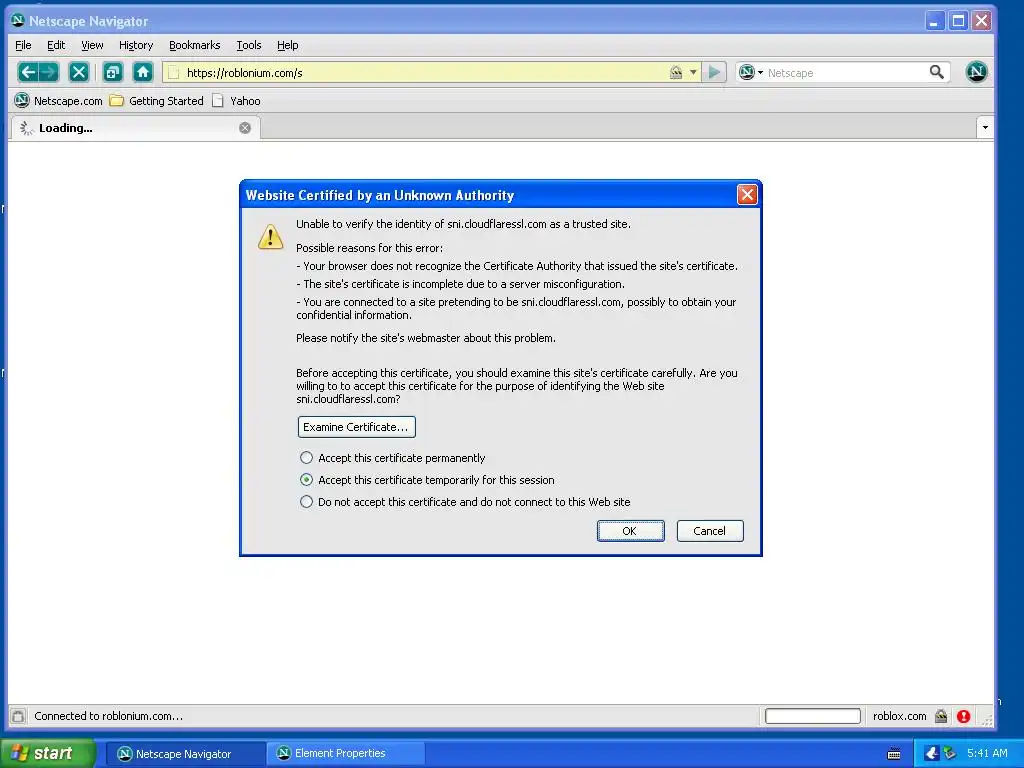The image size is (1024, 768).
Task: Click the Netscape throbber logo icon
Action: [x=976, y=72]
